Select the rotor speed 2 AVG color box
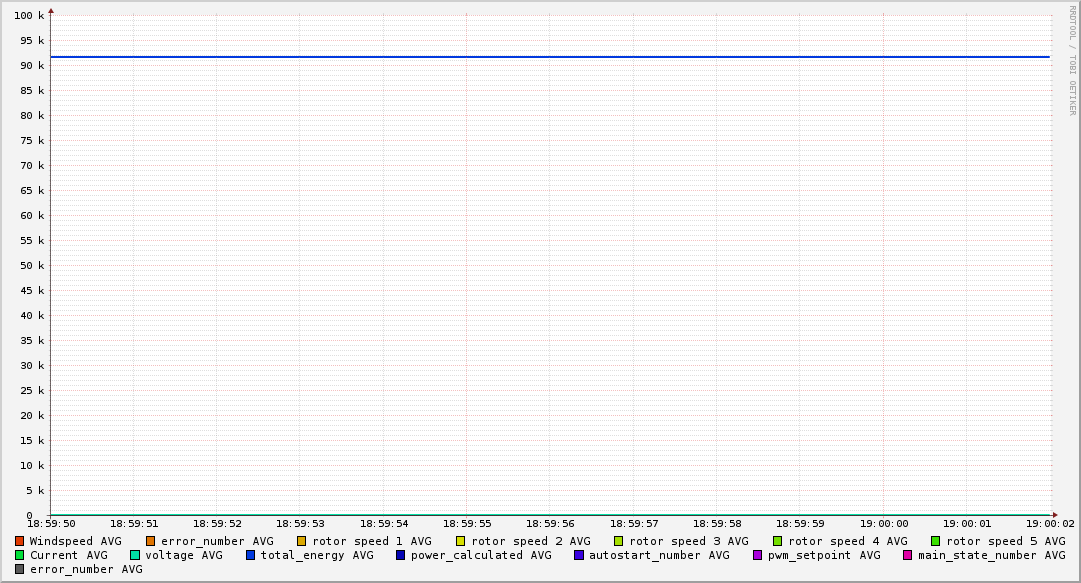 pos(461,541)
